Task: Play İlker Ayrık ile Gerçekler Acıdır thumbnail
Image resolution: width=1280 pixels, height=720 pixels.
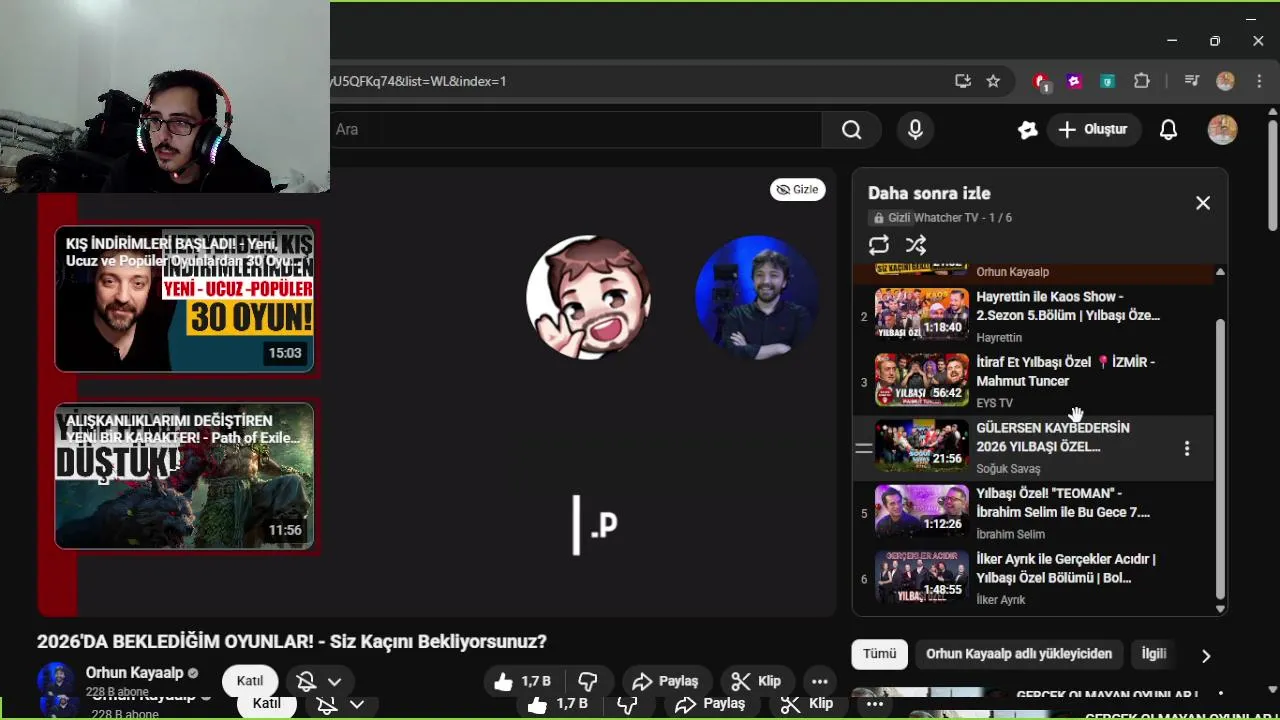Action: pyautogui.click(x=922, y=577)
